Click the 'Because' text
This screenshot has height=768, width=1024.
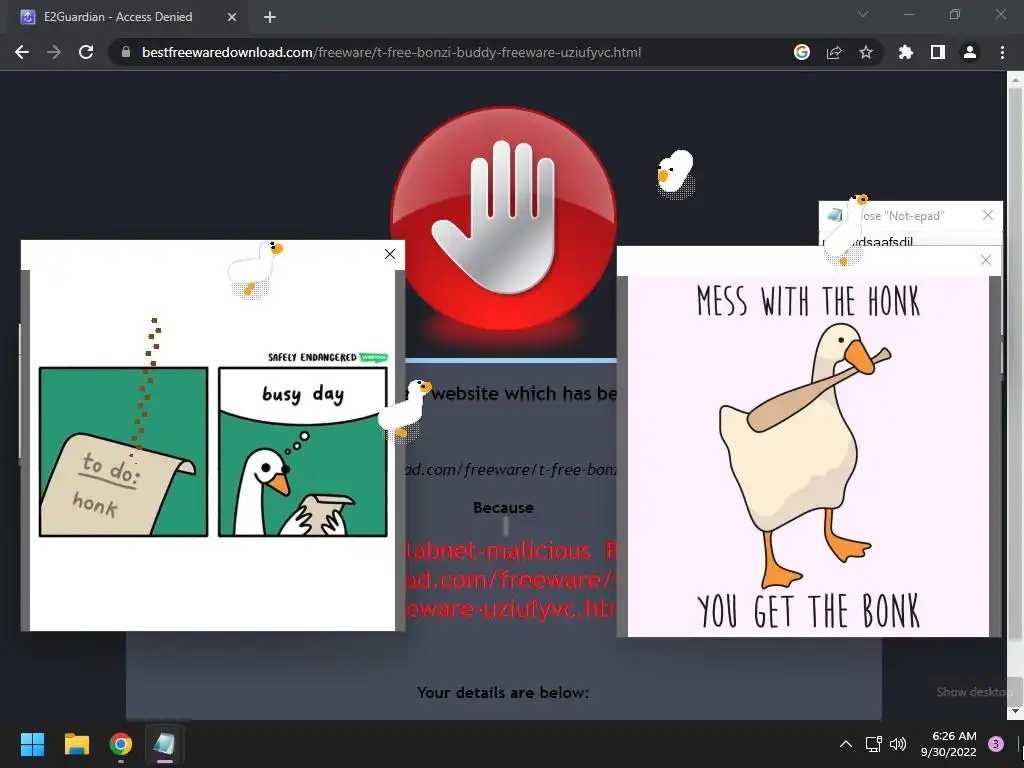click(503, 507)
